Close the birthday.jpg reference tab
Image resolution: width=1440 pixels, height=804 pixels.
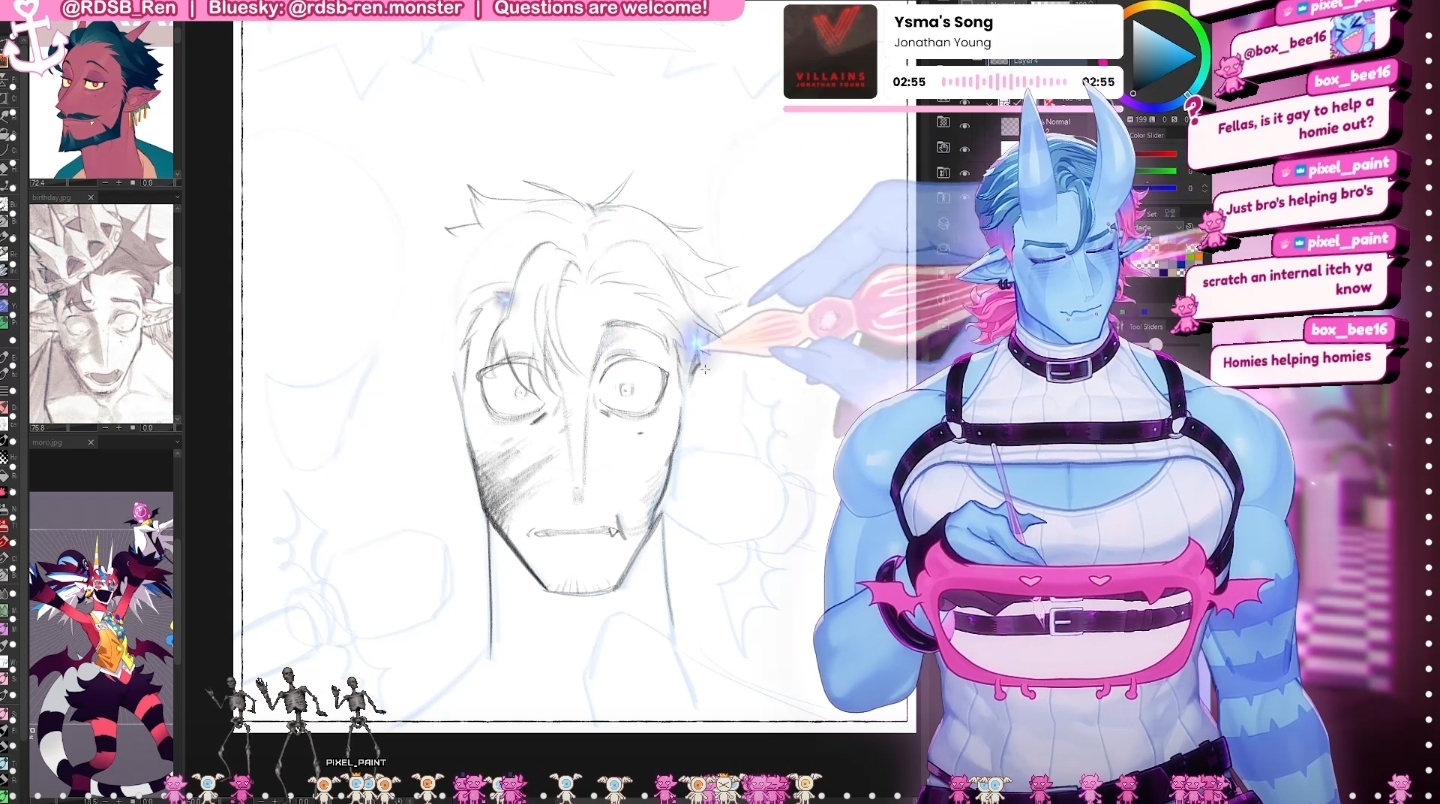(91, 198)
